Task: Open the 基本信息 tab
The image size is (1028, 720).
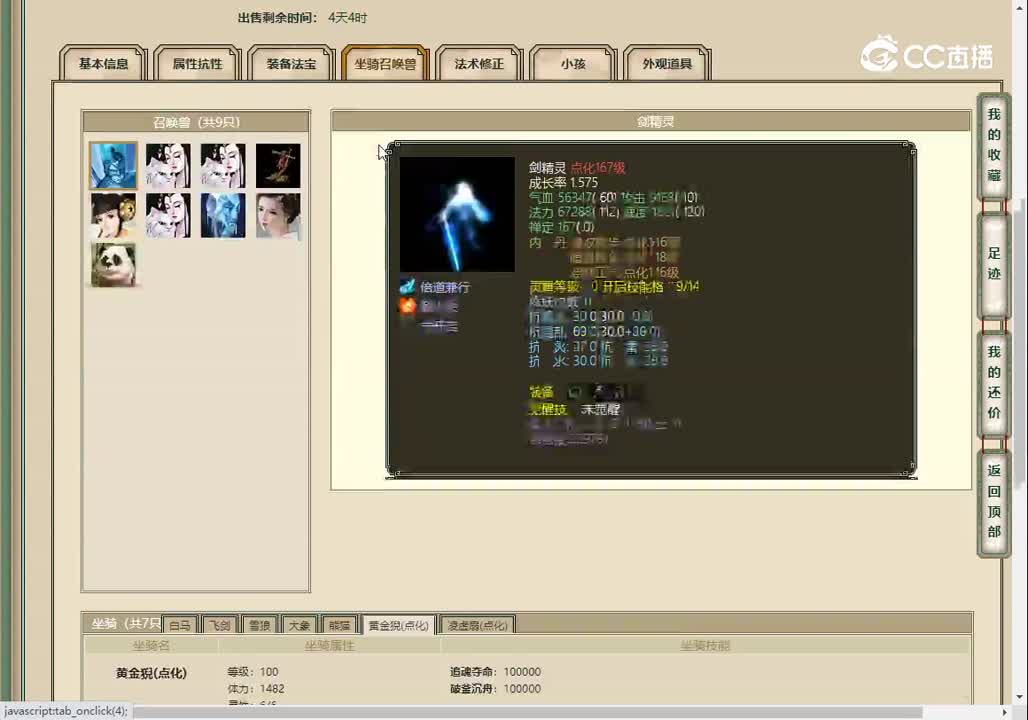Action: 103,64
